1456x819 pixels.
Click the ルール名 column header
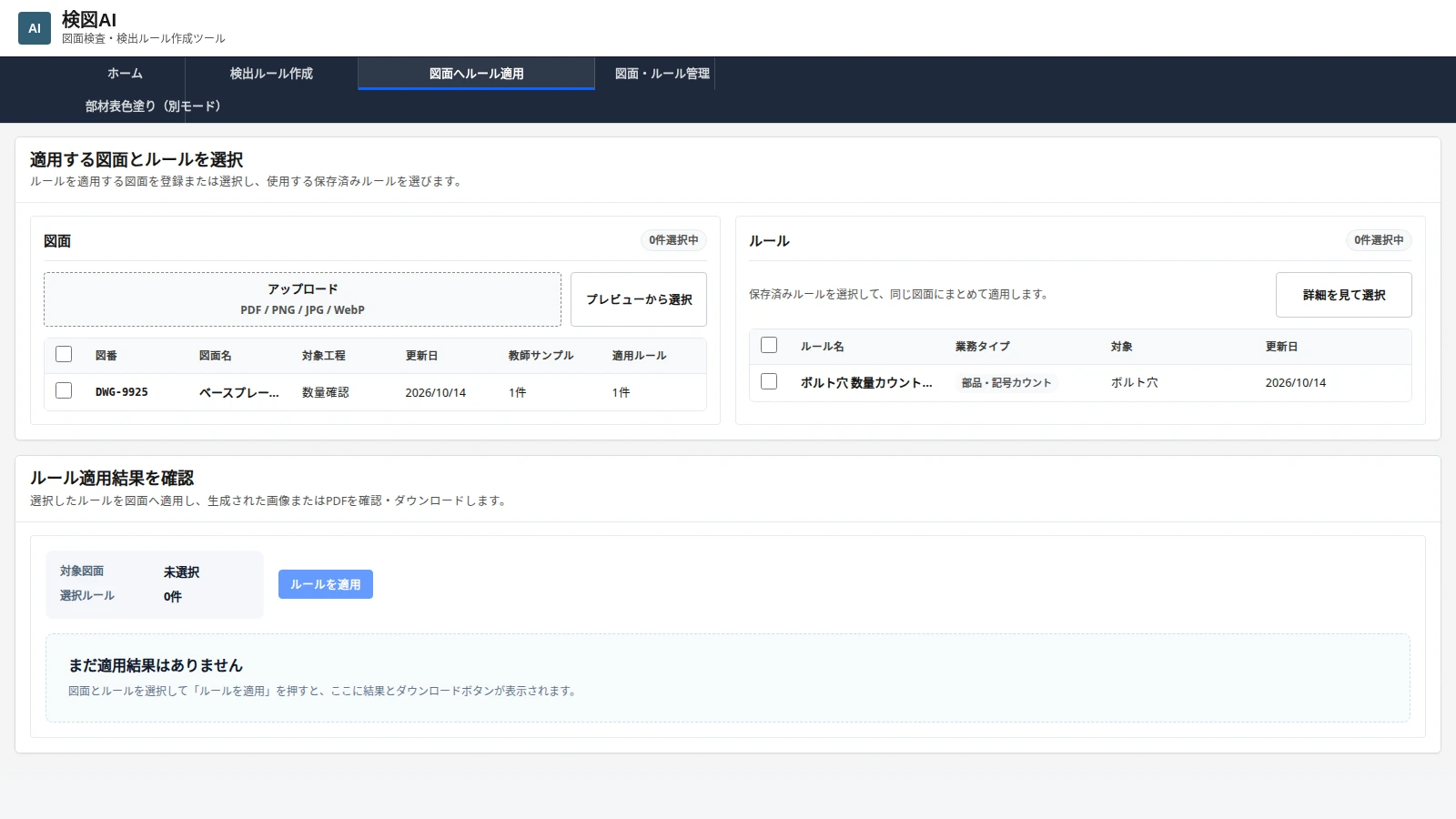pos(823,347)
